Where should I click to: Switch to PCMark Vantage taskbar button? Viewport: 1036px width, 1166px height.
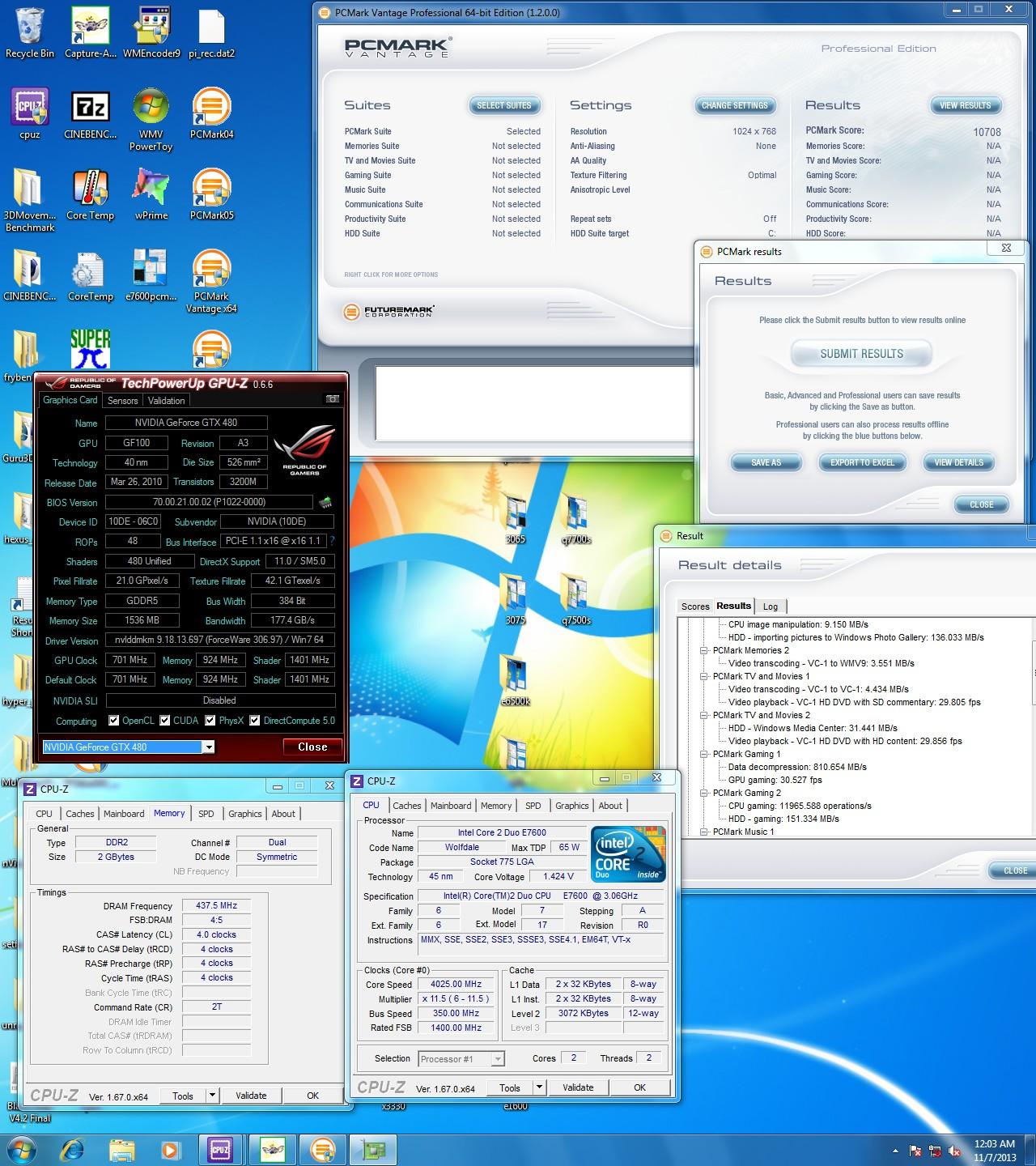pyautogui.click(x=322, y=1150)
